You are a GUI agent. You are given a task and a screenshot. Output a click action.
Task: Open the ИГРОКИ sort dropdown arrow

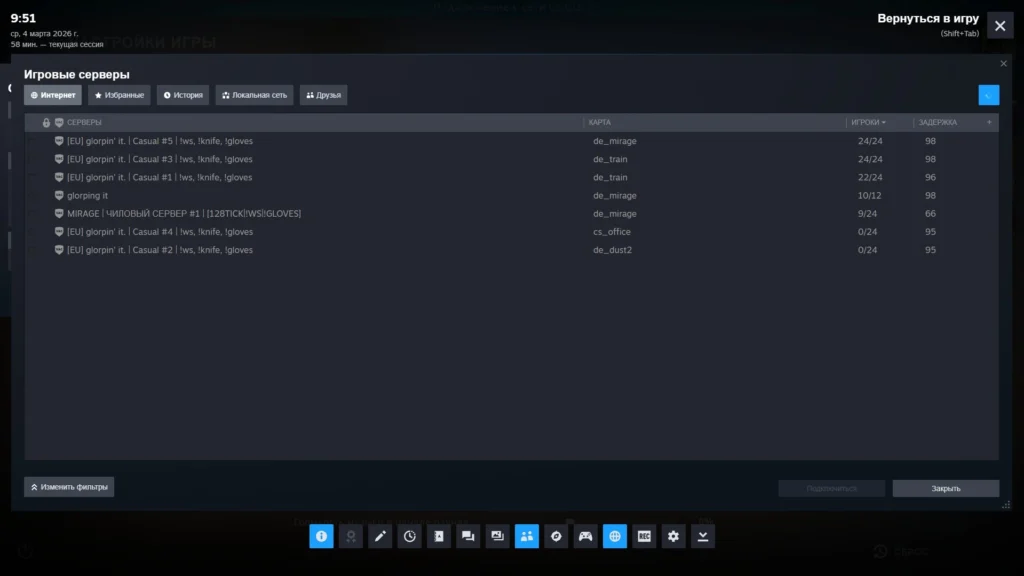884,122
